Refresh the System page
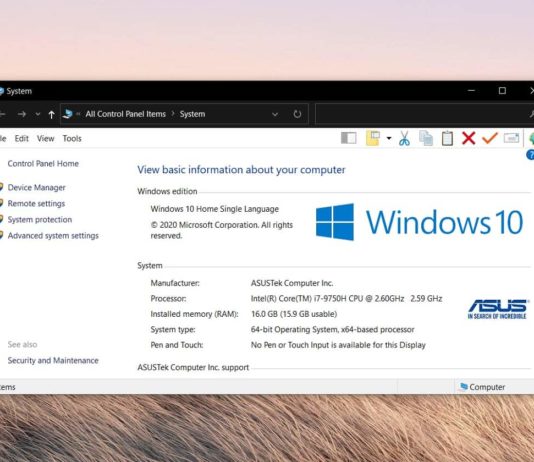 [297, 114]
